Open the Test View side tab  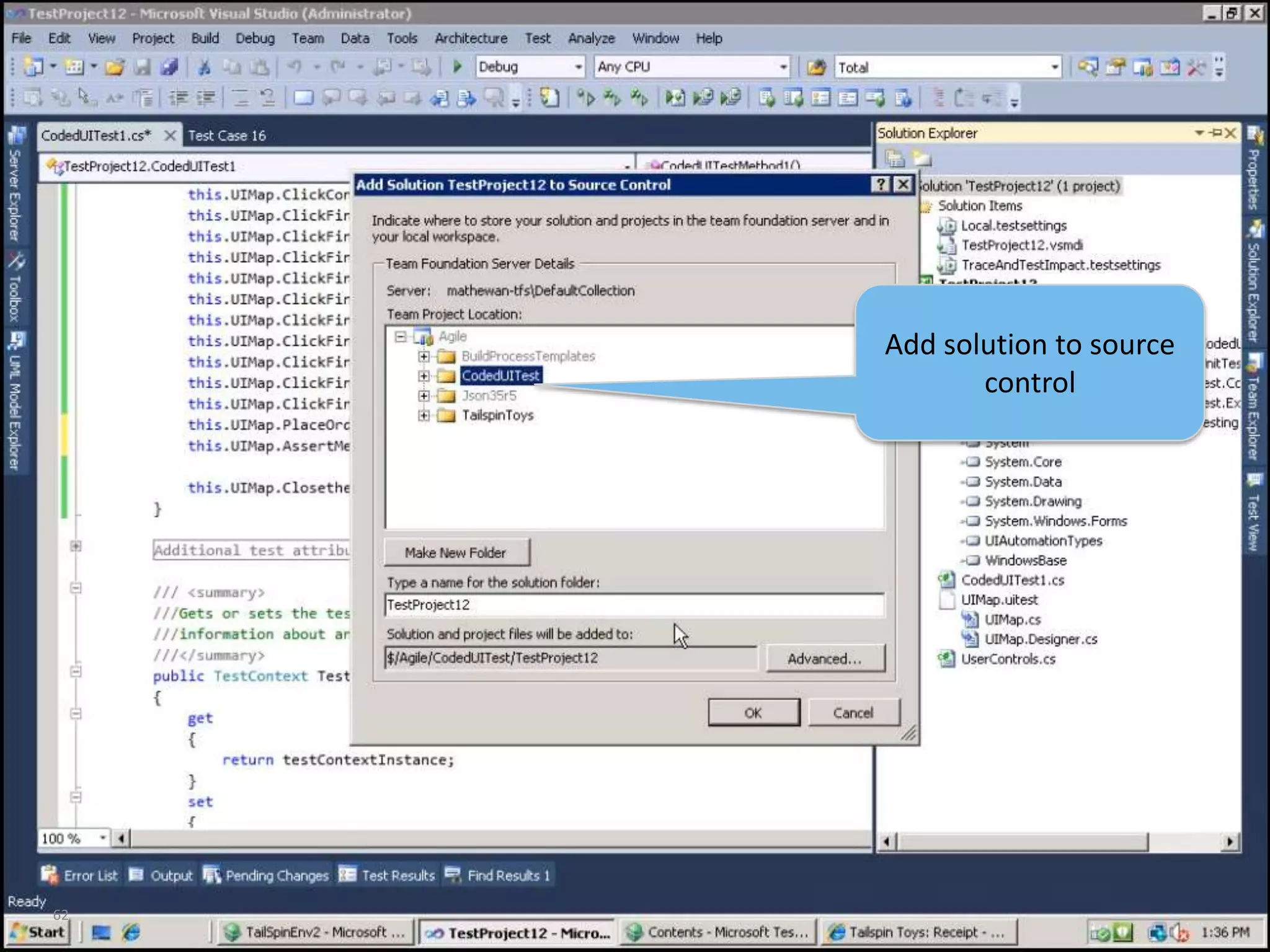coord(1254,514)
